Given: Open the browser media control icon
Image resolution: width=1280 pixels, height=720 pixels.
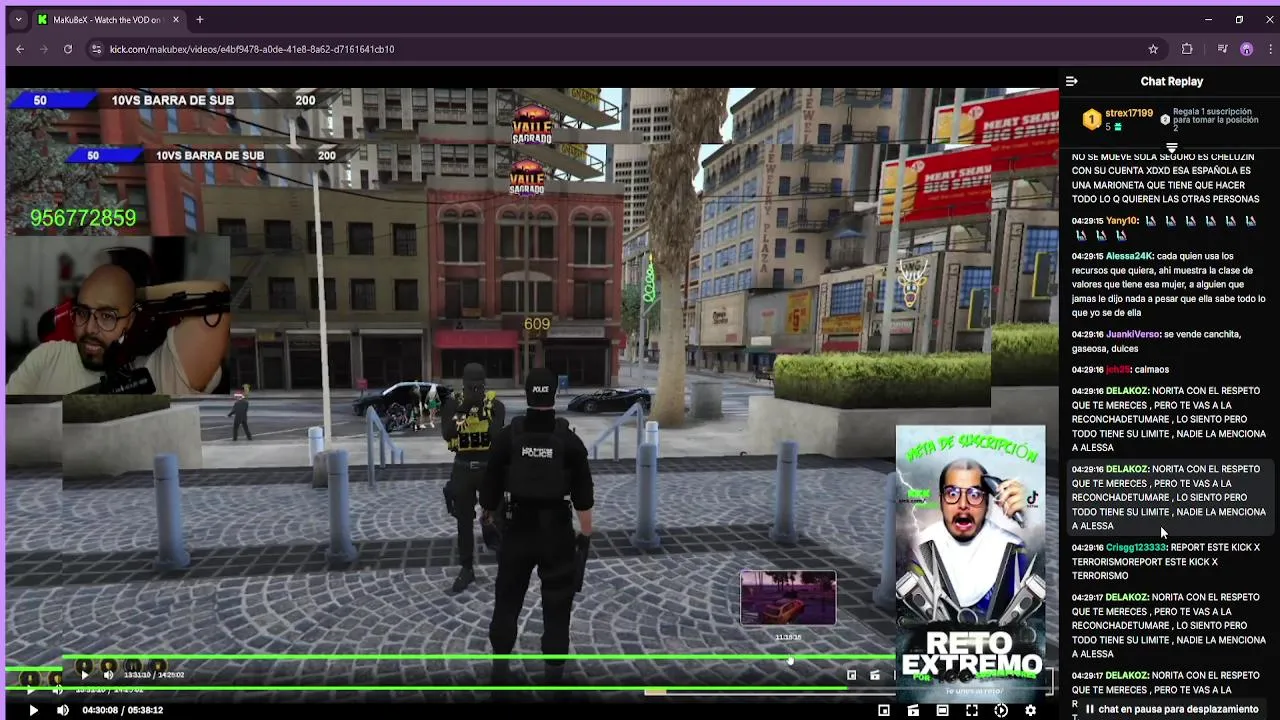Looking at the screenshot, I should (x=1222, y=49).
